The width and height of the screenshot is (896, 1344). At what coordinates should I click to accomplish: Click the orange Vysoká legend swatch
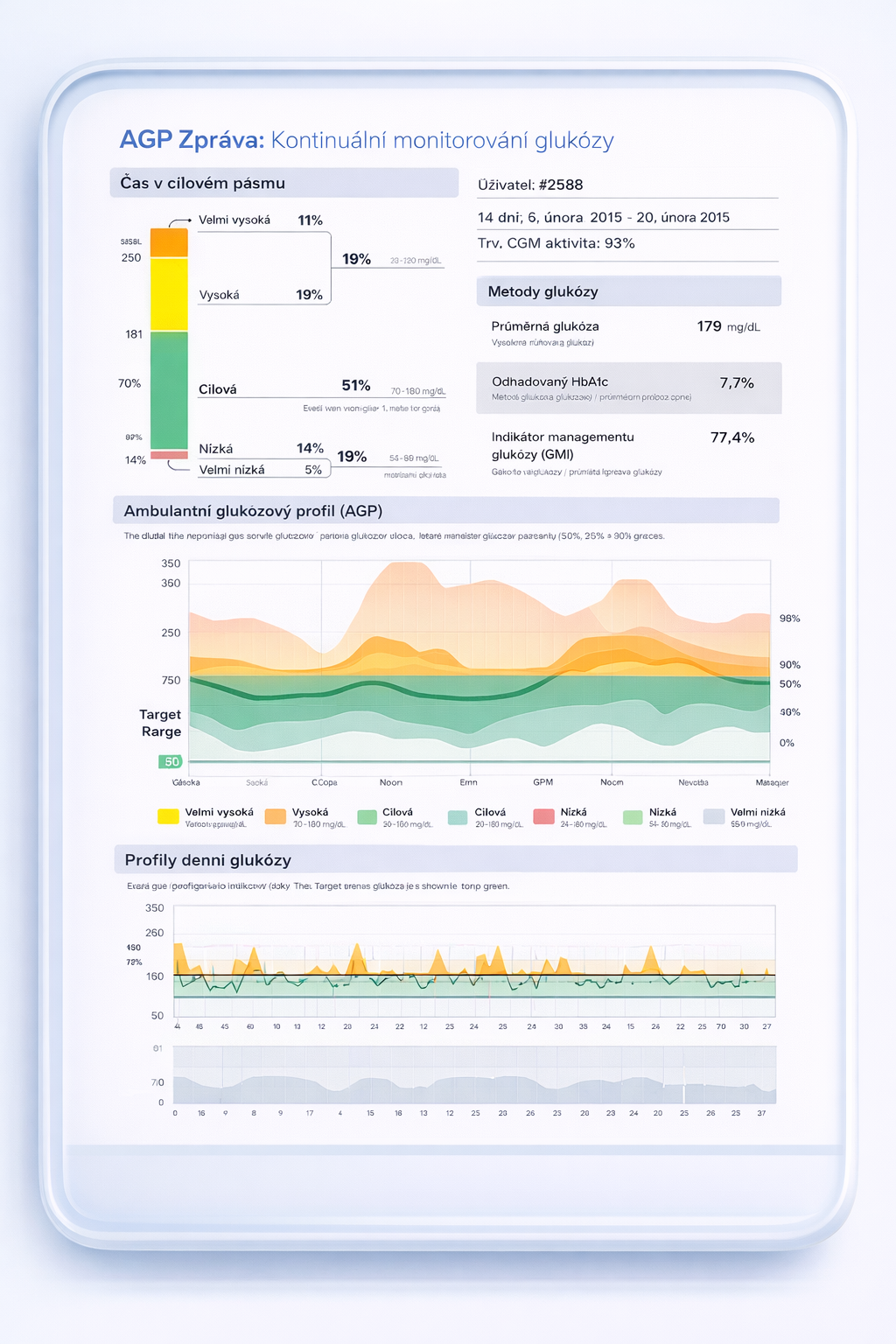pos(276,816)
